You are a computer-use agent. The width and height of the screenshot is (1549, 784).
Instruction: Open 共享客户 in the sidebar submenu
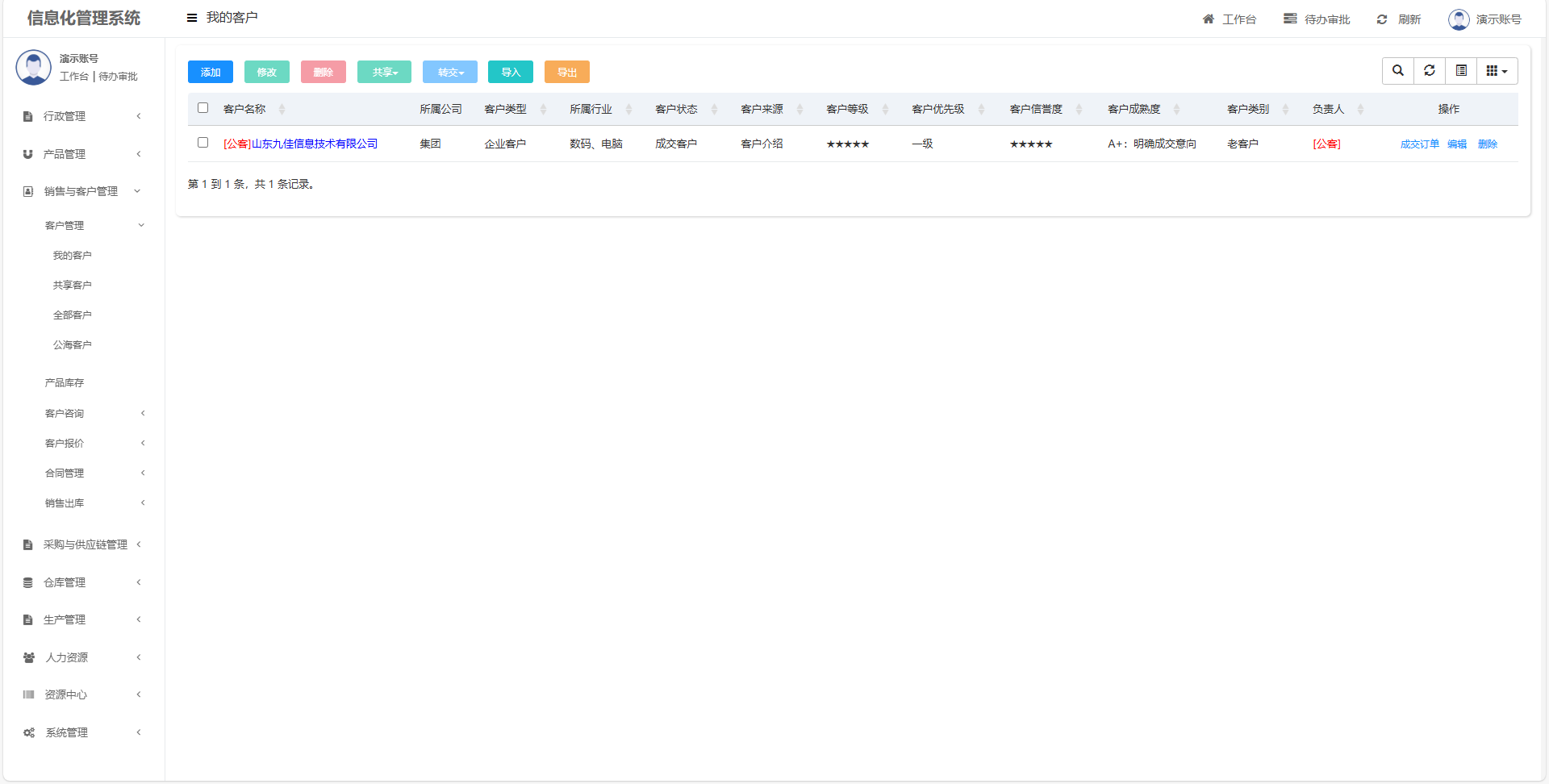pyautogui.click(x=73, y=286)
